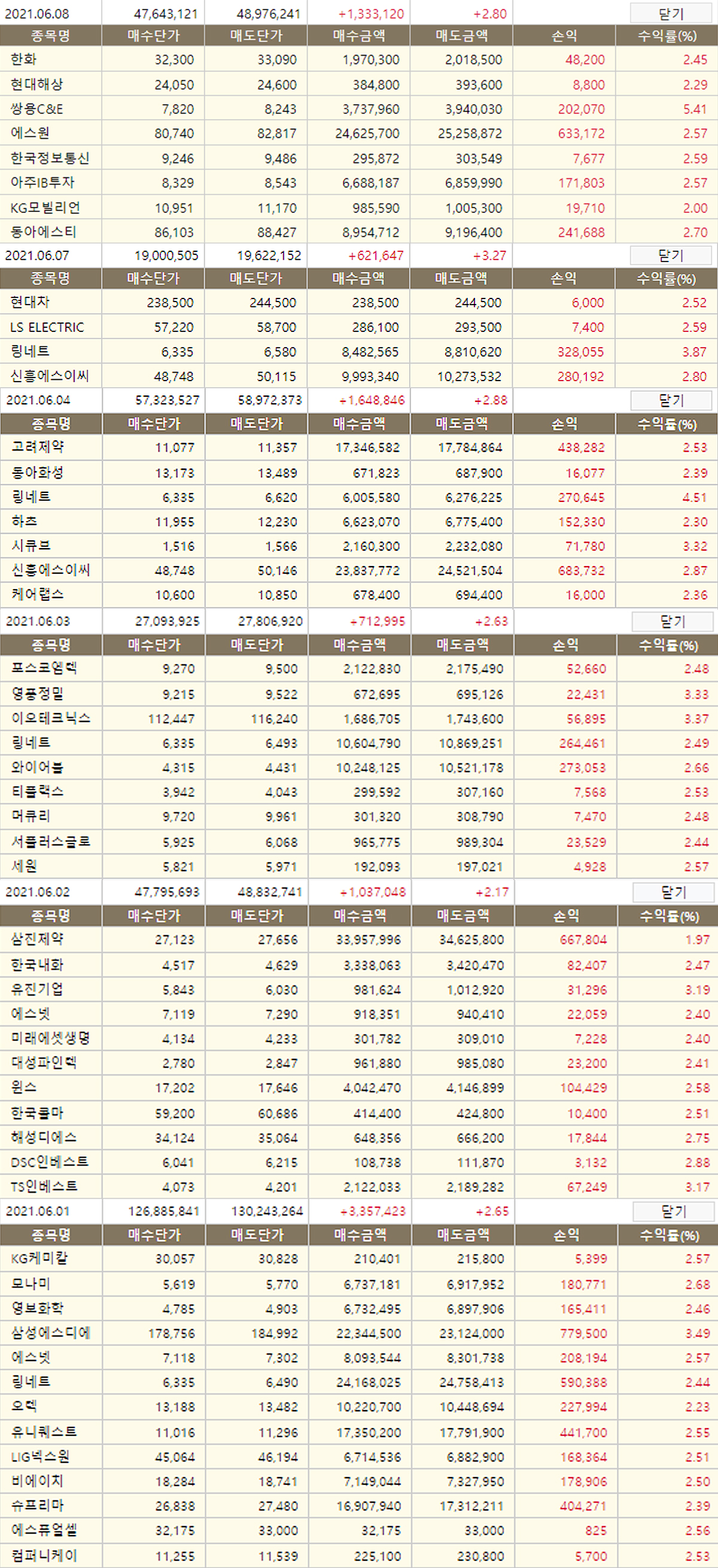718x1568 pixels.
Task: Click stock name 한국콜마
Action: [37, 1113]
